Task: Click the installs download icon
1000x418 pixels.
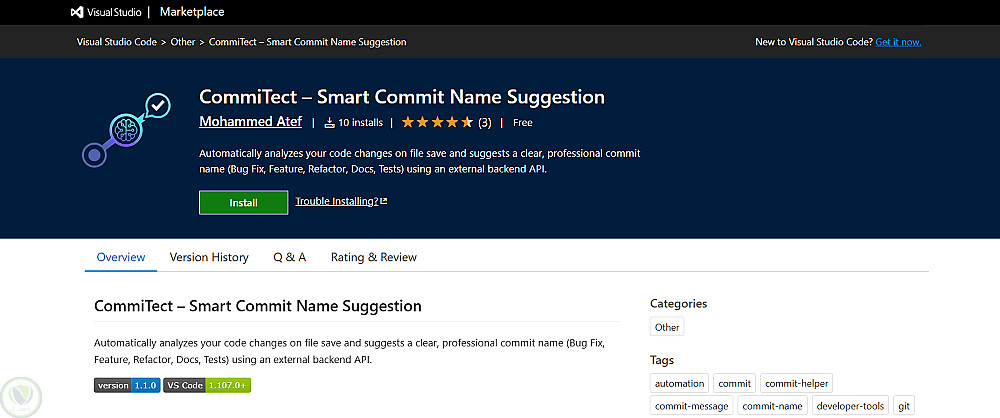Action: 329,123
